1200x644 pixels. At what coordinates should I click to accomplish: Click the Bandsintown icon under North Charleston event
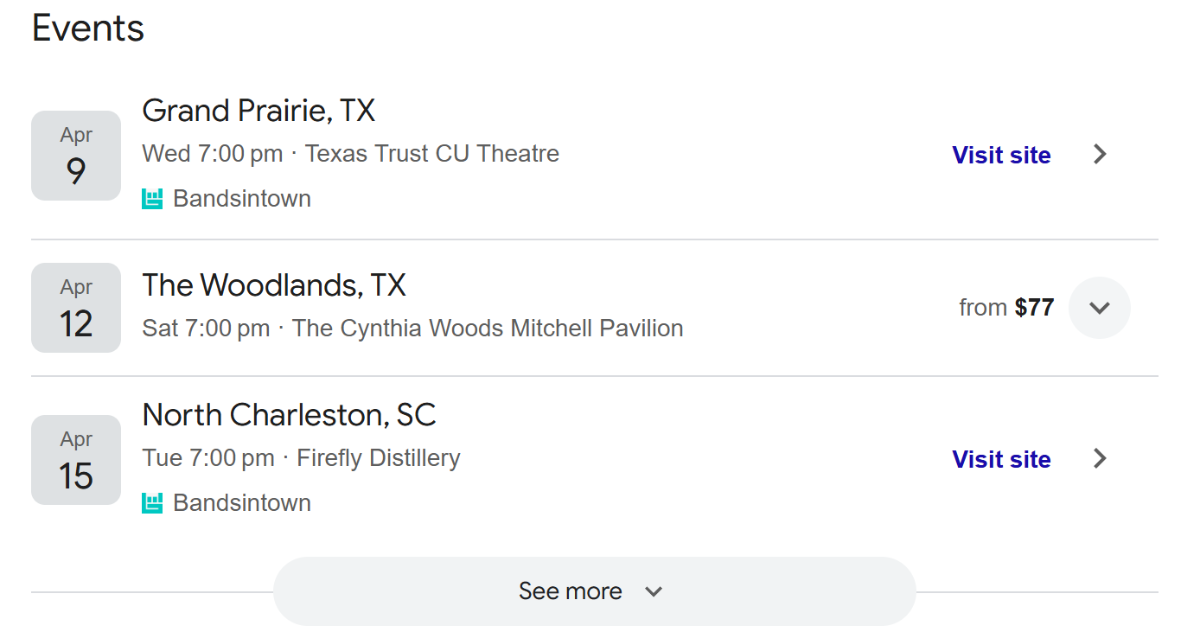tap(152, 503)
